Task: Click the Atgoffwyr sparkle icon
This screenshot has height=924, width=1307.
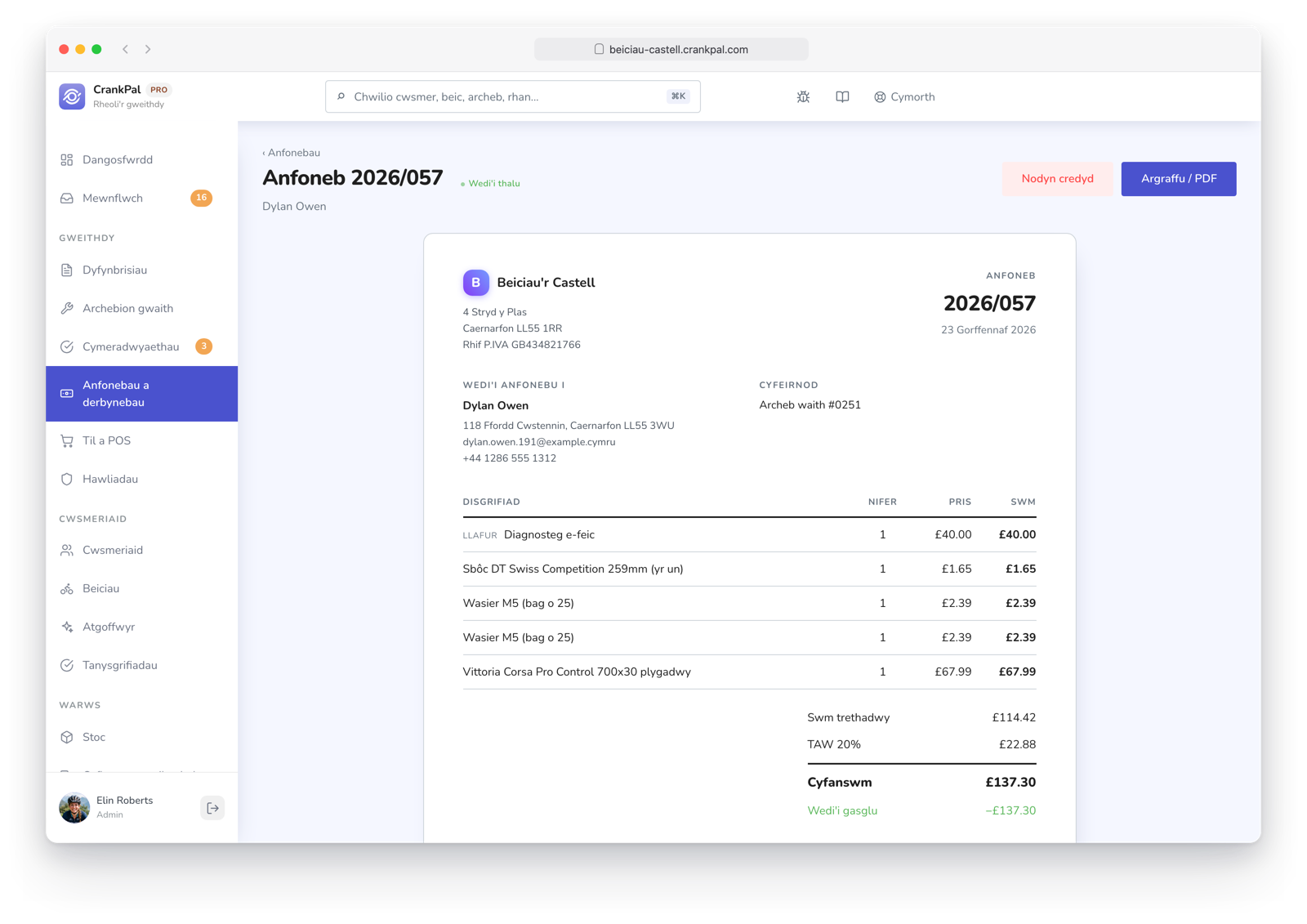Action: [x=67, y=627]
